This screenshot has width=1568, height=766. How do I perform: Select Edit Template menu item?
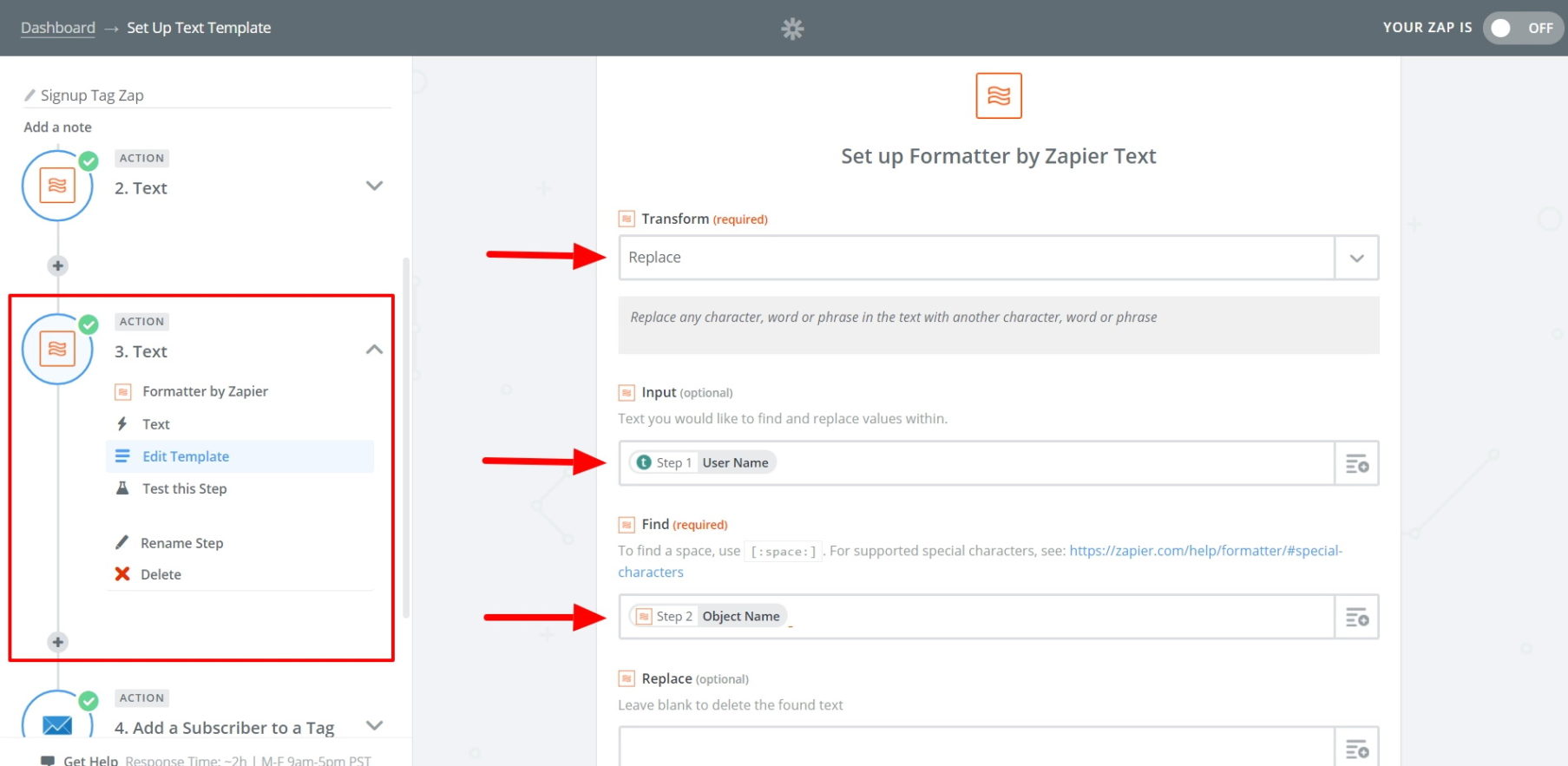(239, 456)
